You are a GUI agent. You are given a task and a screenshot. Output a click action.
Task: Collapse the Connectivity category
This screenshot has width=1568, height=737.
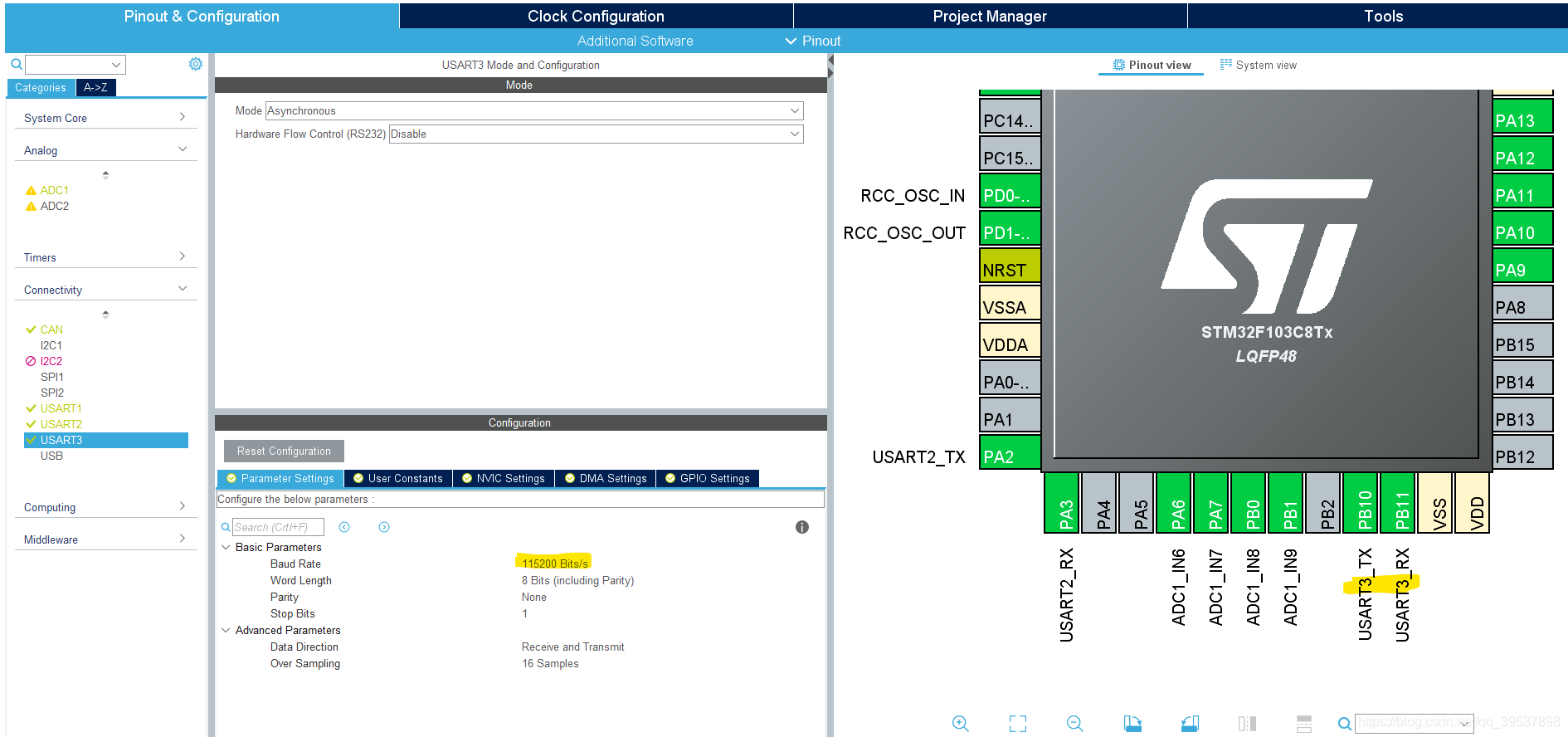(x=105, y=290)
